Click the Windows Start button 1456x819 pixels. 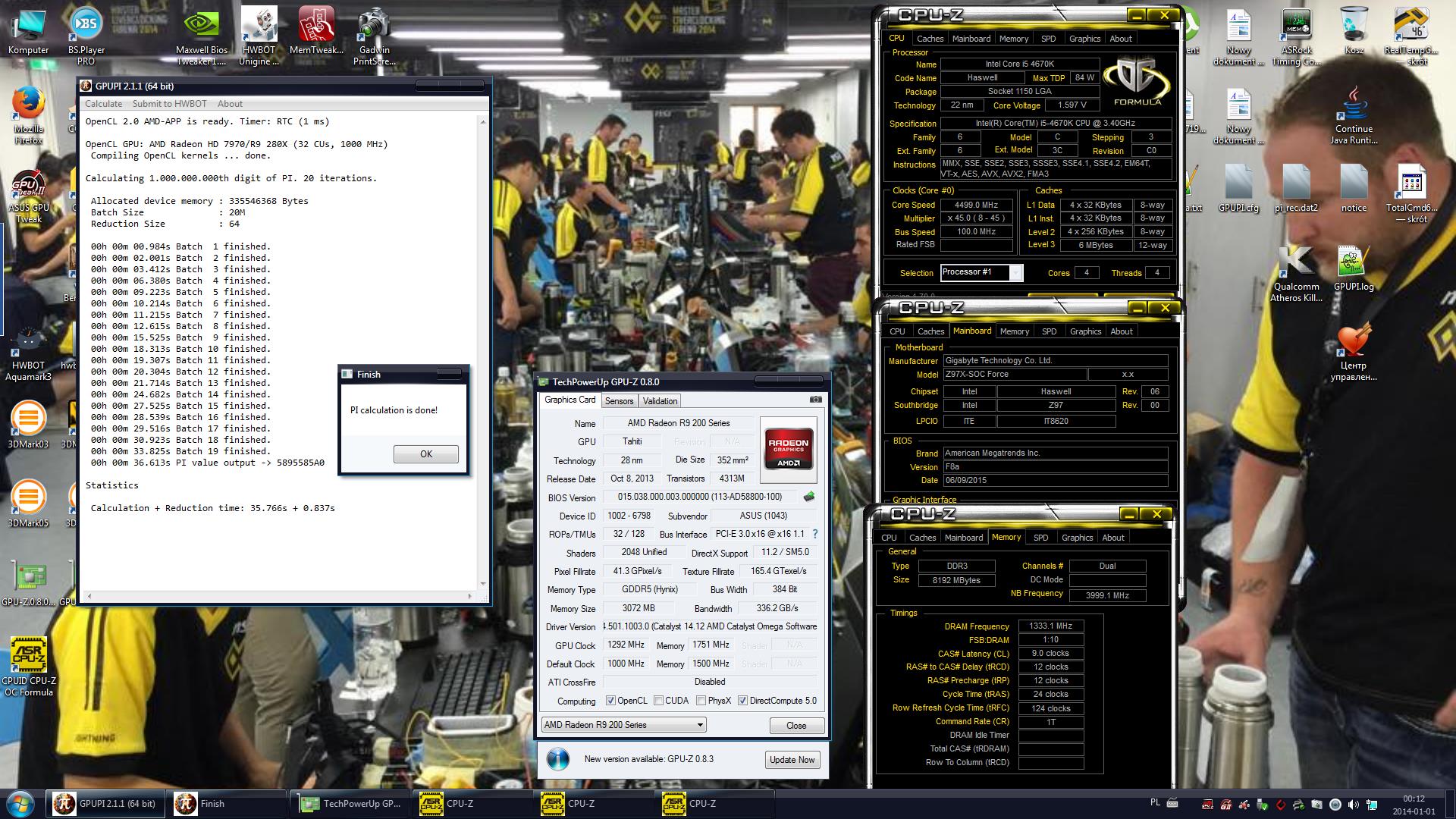pyautogui.click(x=20, y=804)
